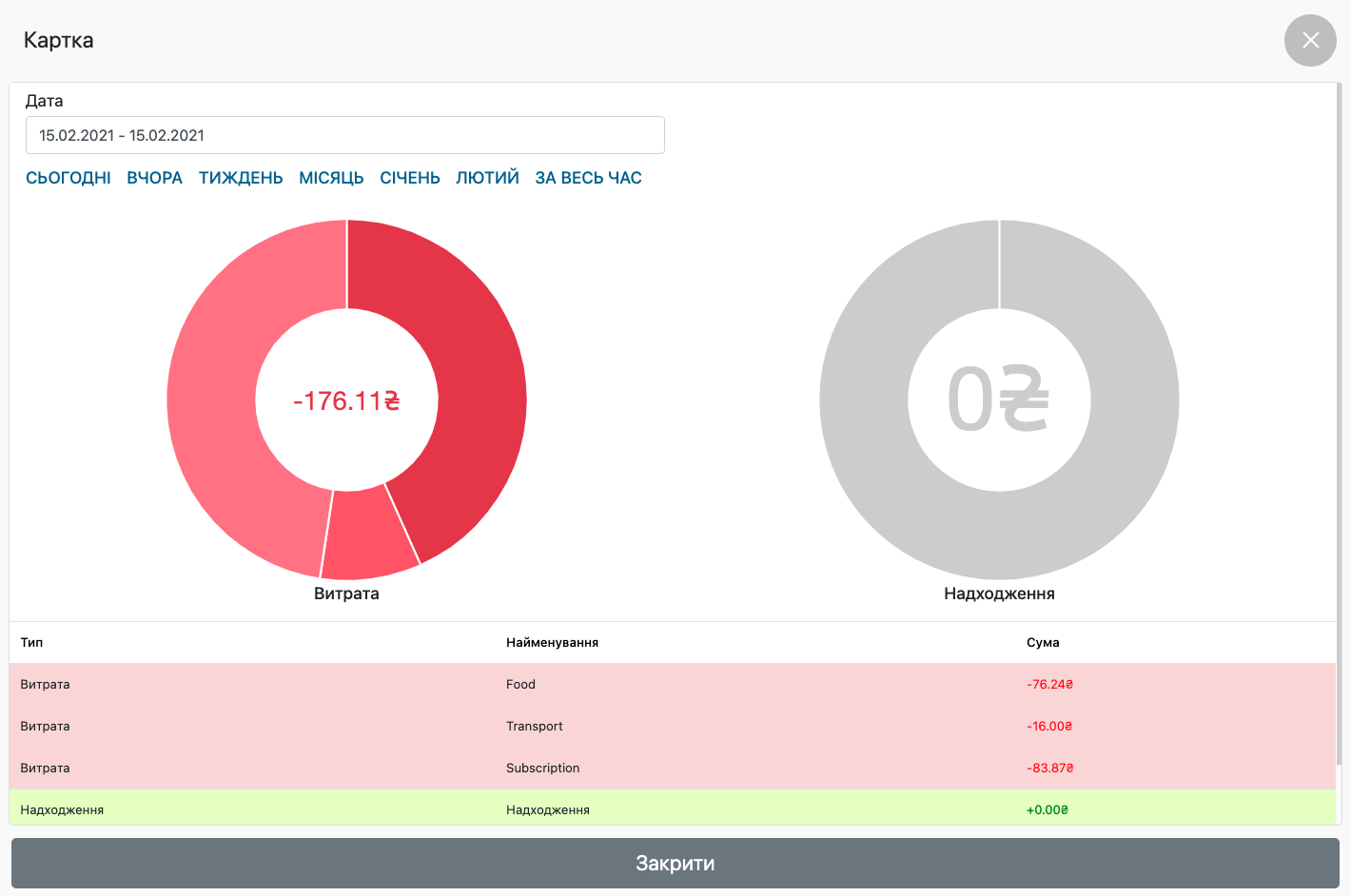Image resolution: width=1351 pixels, height=896 pixels.
Task: Select the СЬОГОДНІ date filter
Action: [x=69, y=178]
